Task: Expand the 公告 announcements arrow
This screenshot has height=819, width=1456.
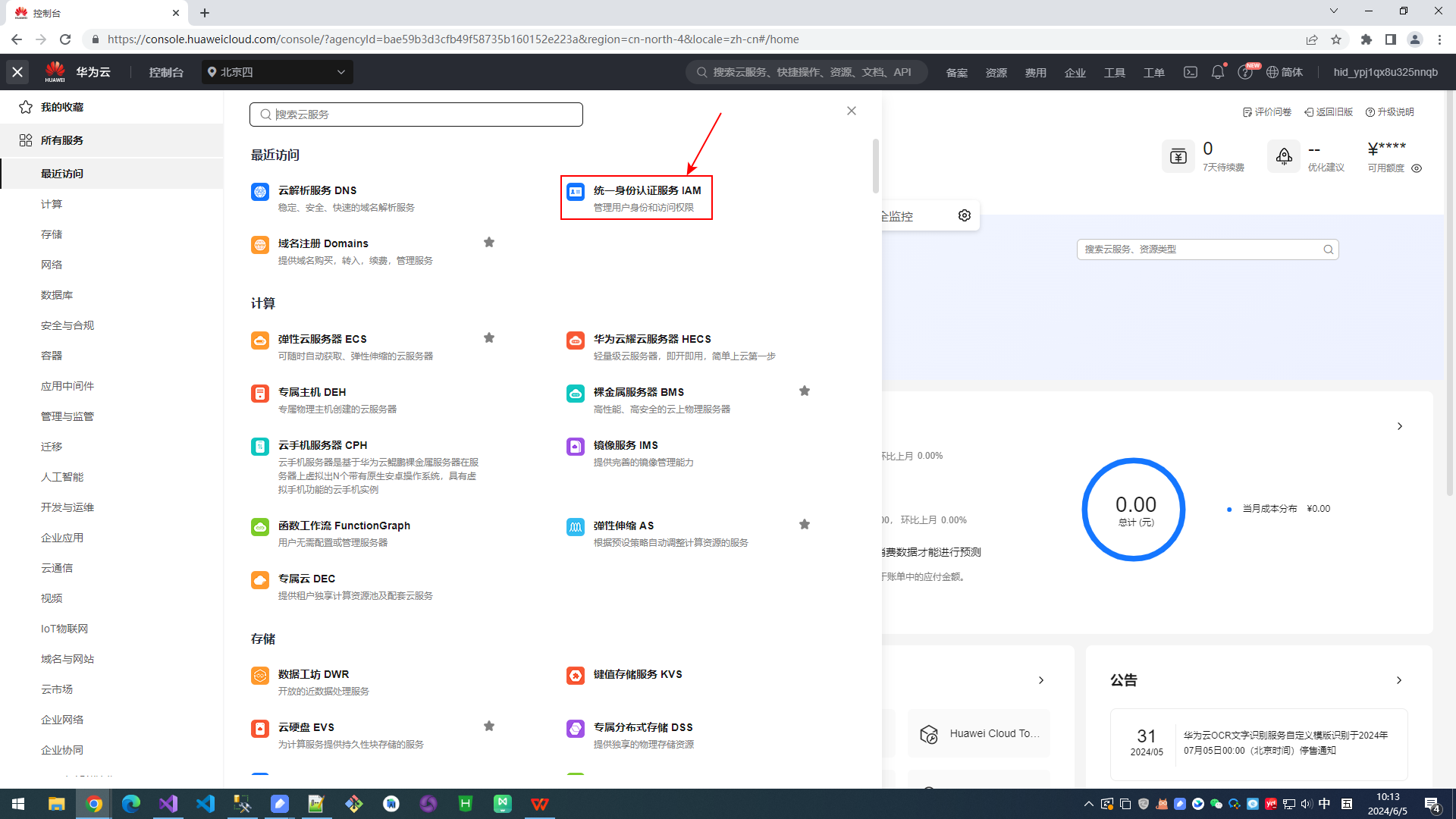Action: pyautogui.click(x=1399, y=680)
